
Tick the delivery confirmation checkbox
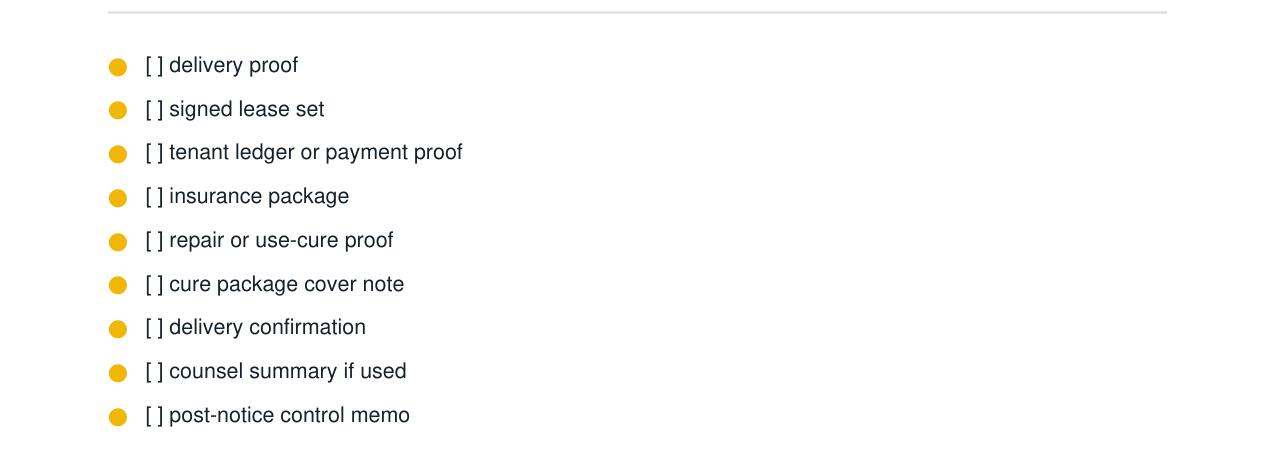click(x=154, y=328)
